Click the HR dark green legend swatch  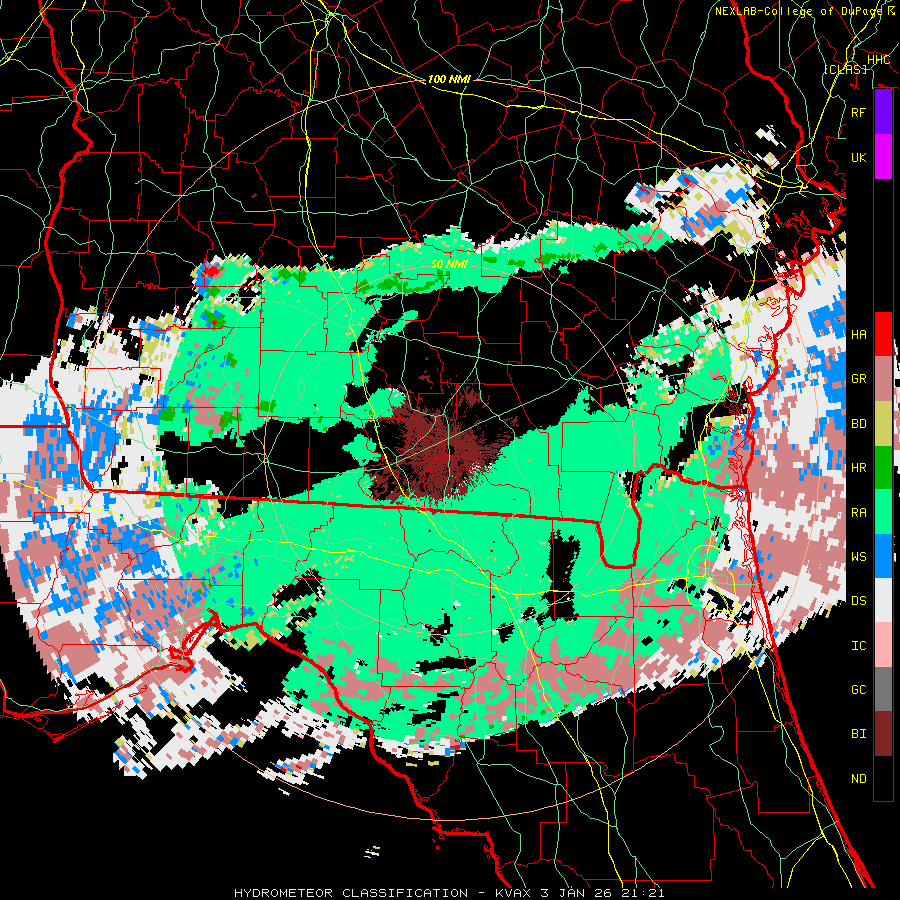point(883,467)
